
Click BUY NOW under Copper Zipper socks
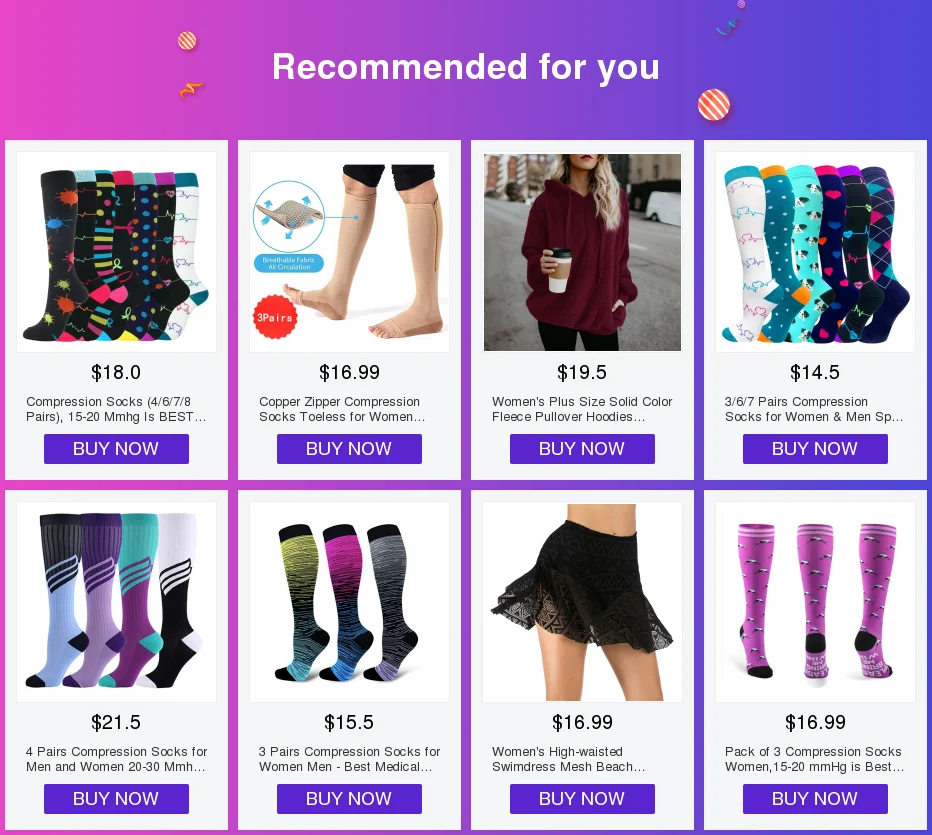click(350, 449)
